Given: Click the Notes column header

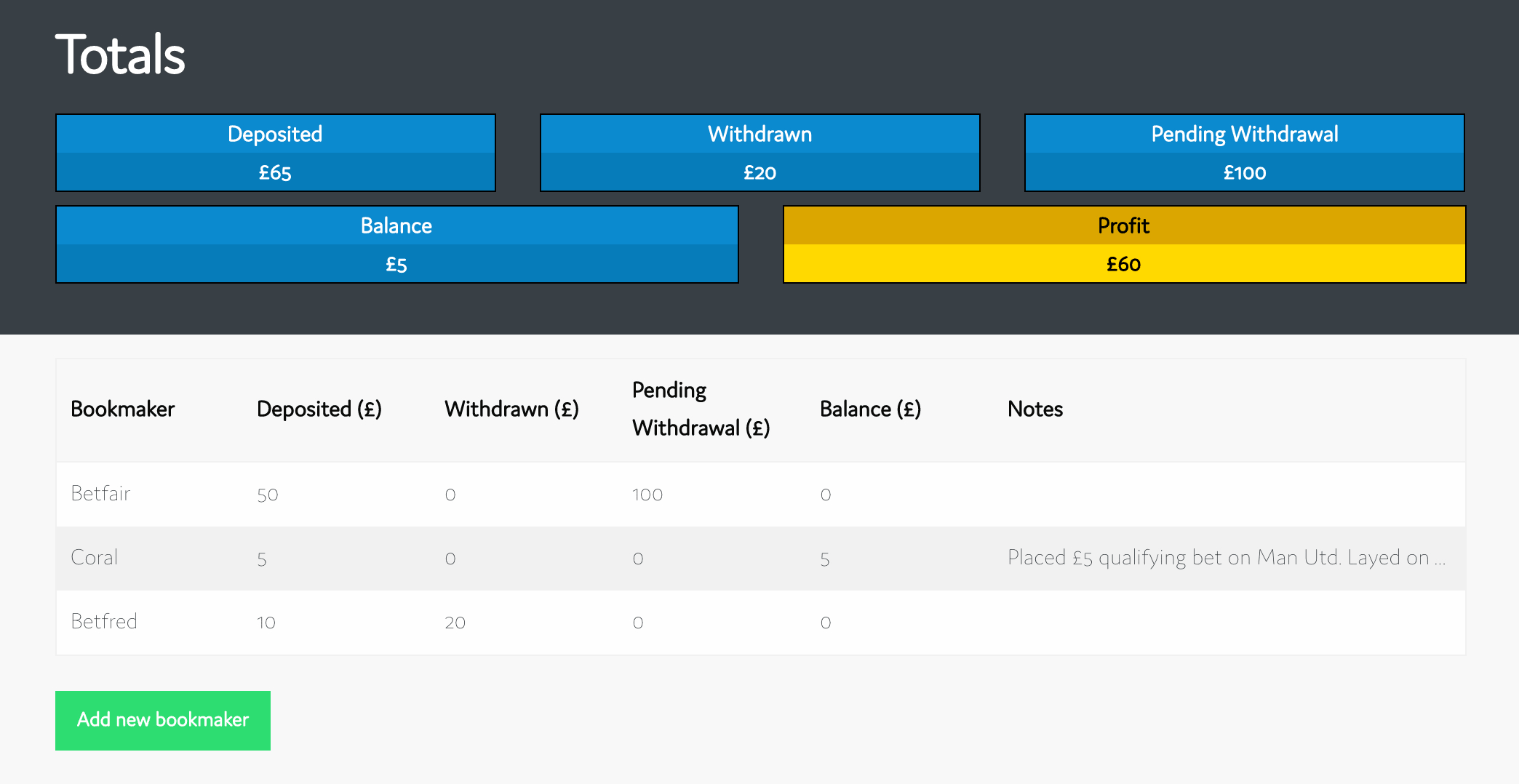Looking at the screenshot, I should pyautogui.click(x=1035, y=409).
